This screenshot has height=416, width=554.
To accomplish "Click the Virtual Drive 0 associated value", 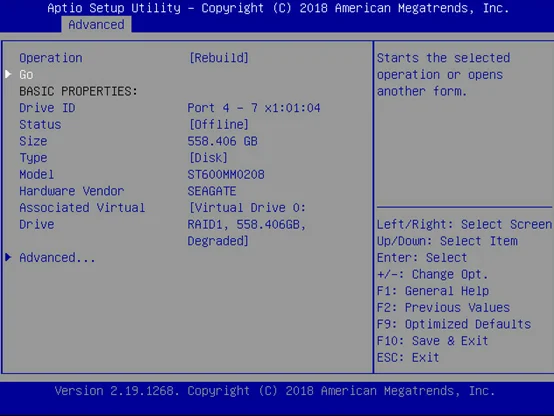I will click(x=247, y=224).
